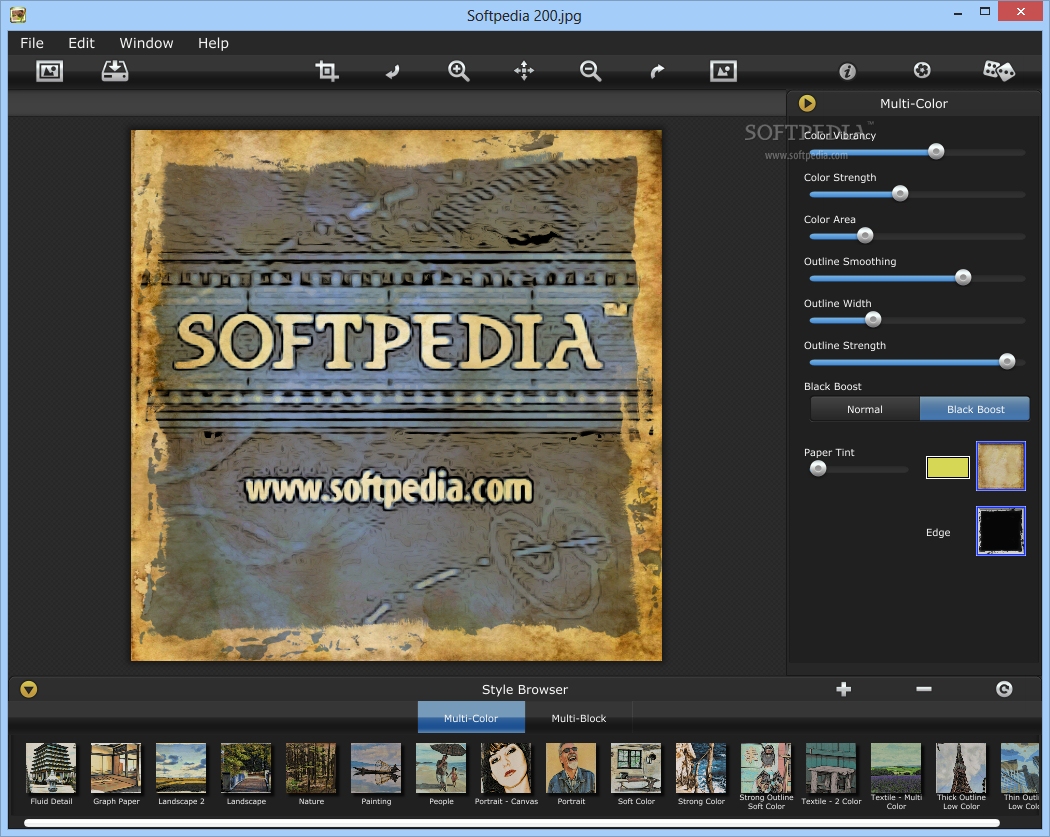
Task: Click the Color Area slider
Action: (917, 236)
